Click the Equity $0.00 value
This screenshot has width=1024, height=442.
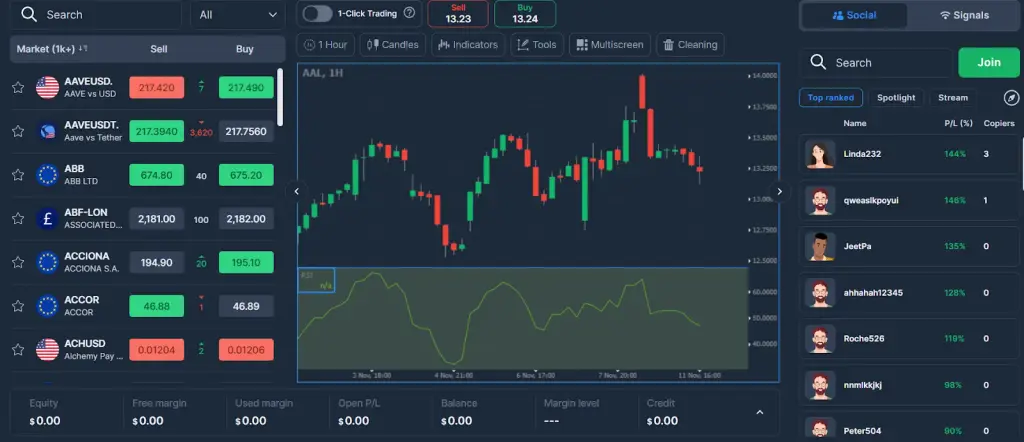45,421
